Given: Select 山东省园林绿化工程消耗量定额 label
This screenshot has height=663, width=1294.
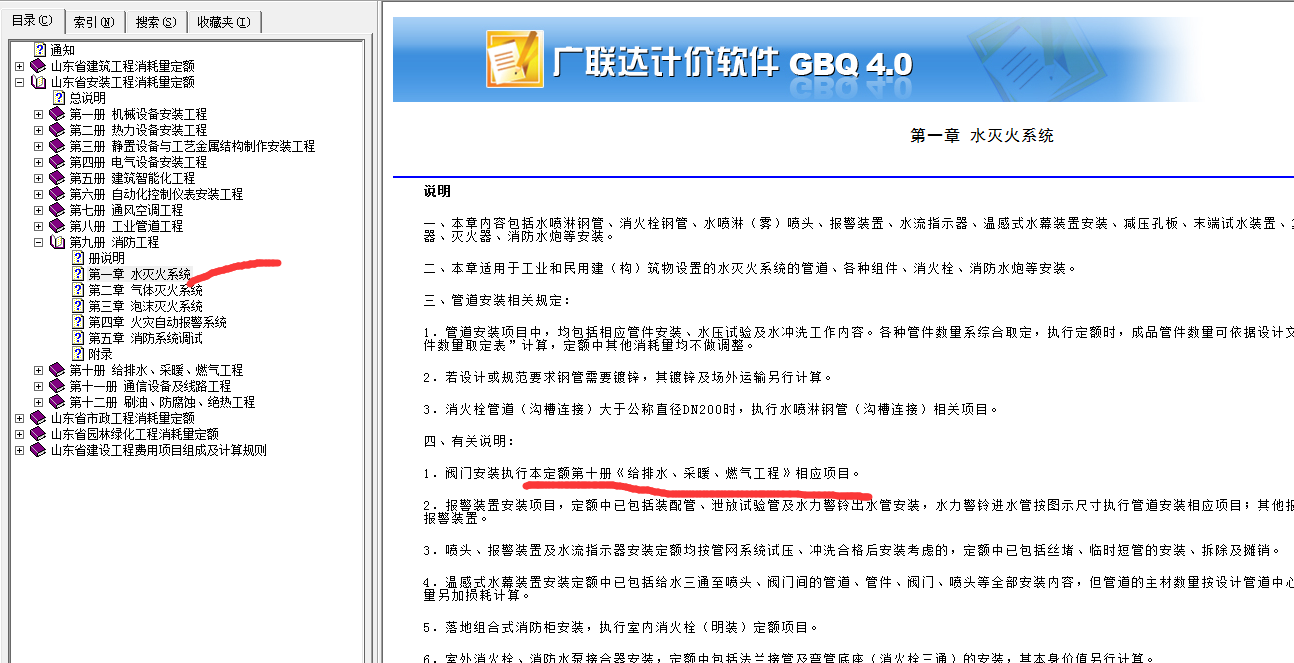Looking at the screenshot, I should click(135, 434).
